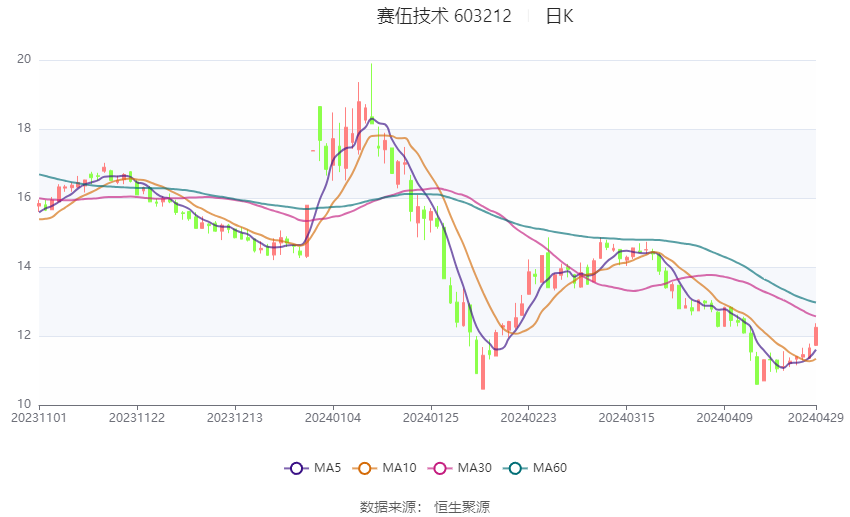Click the 日K label in the title
The image size is (850, 517).
pyautogui.click(x=559, y=16)
